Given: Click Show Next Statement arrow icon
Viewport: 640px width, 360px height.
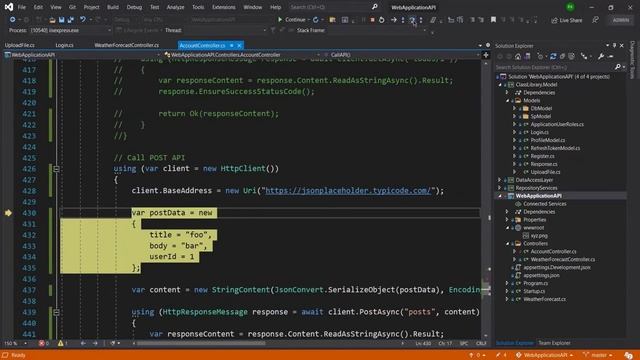Looking at the screenshot, I should [393, 20].
